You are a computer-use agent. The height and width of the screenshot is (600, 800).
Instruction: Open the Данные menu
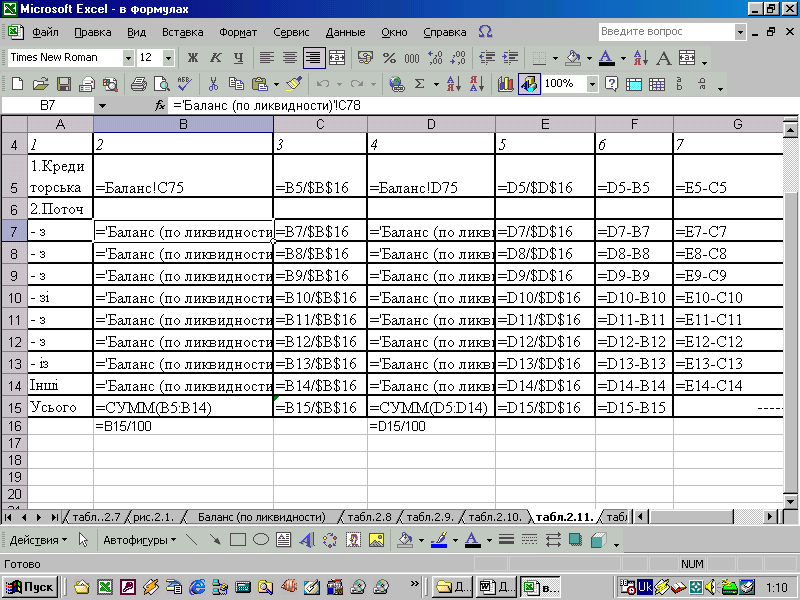coord(345,32)
